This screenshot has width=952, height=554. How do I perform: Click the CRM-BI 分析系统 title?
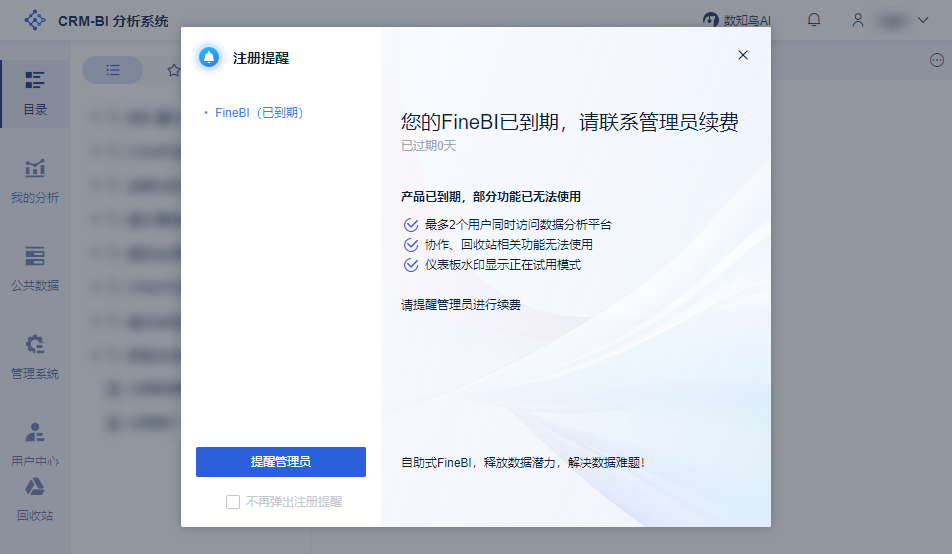point(113,21)
